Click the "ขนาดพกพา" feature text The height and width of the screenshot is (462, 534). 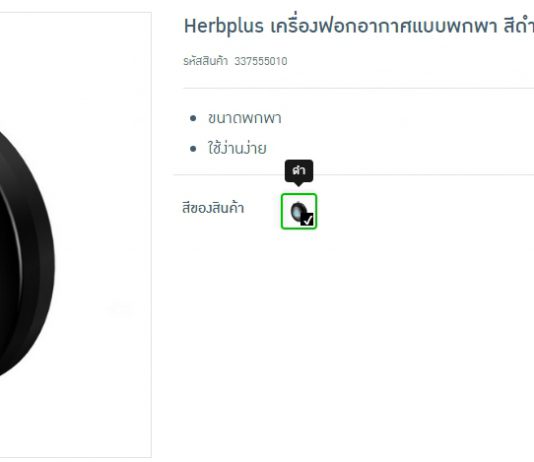[x=245, y=118]
